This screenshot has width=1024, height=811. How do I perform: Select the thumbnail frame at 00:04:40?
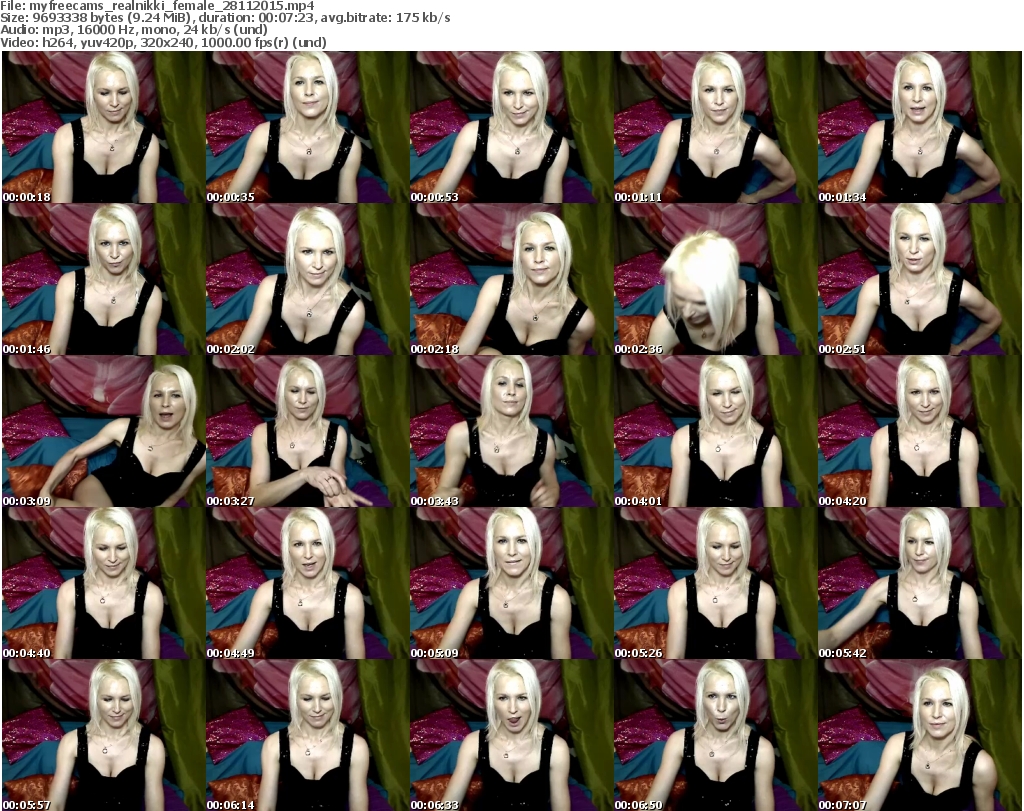[104, 584]
